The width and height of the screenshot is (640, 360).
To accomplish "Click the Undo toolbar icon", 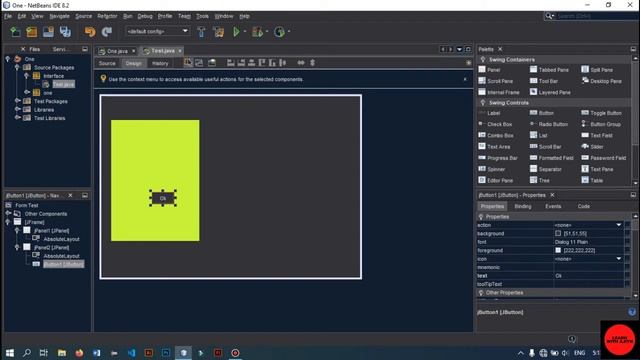I will (90, 32).
